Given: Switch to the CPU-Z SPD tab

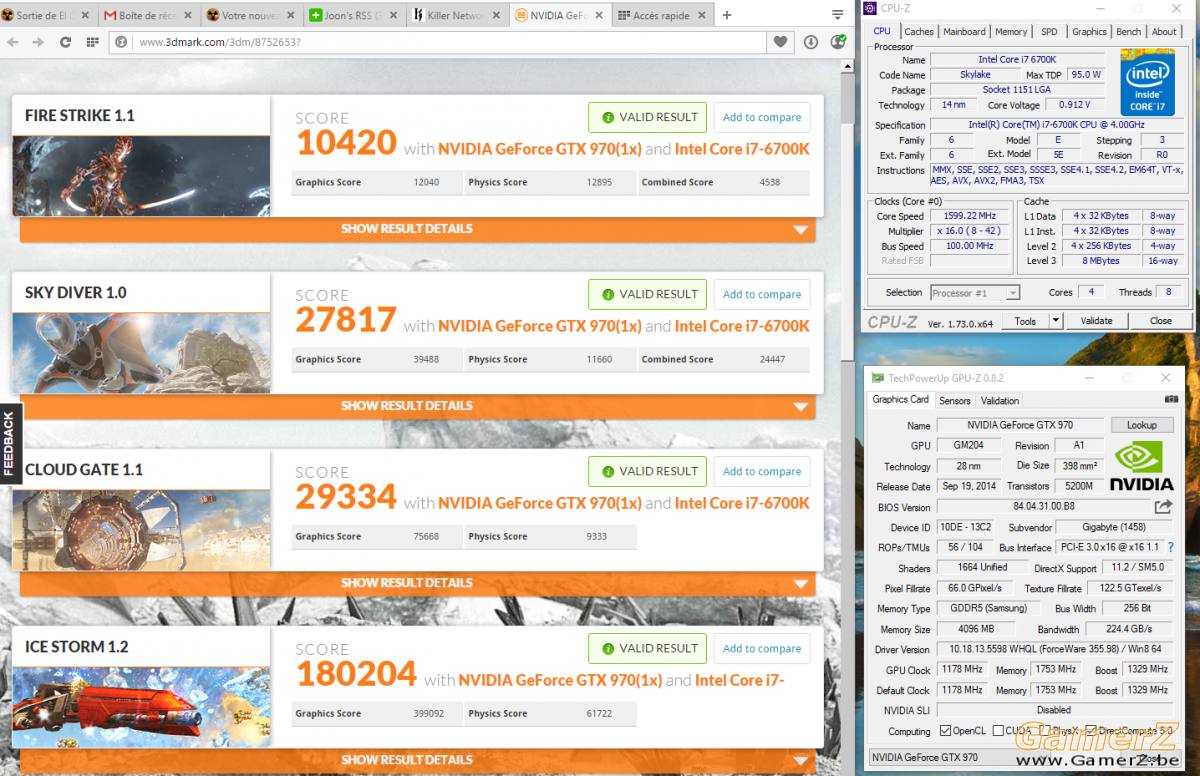Looking at the screenshot, I should pyautogui.click(x=1049, y=32).
